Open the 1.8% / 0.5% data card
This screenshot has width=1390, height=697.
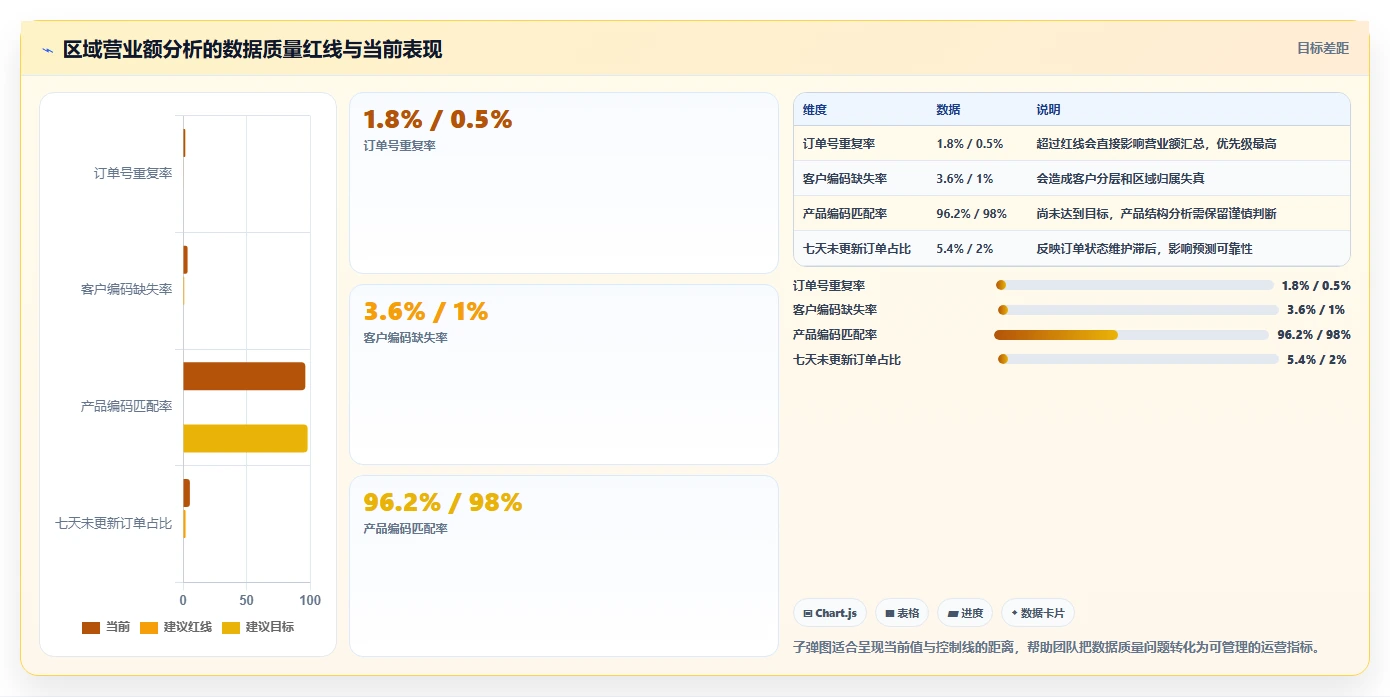(564, 183)
